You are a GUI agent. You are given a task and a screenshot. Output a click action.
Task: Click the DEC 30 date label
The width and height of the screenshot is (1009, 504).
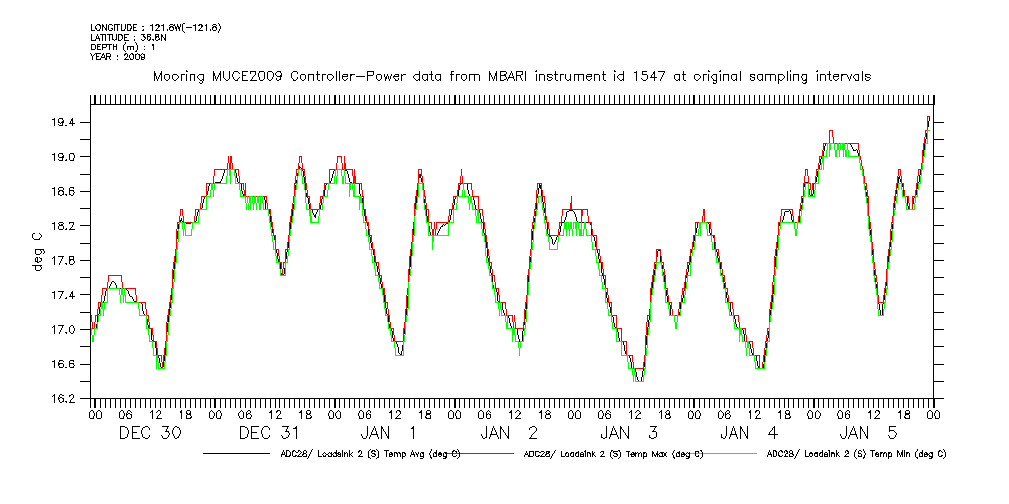coord(150,433)
